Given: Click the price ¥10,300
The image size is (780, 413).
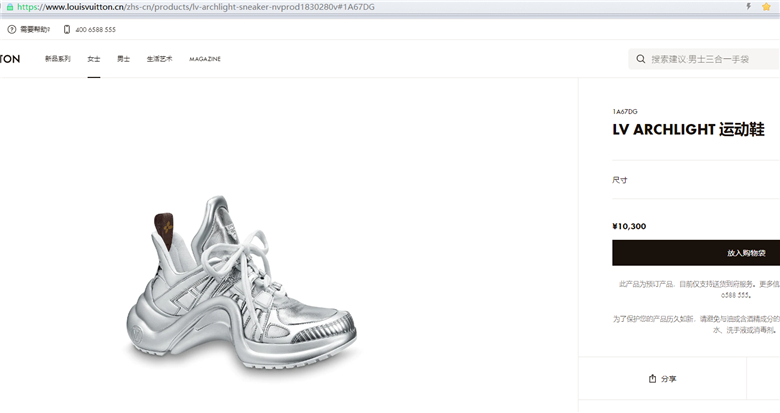Looking at the screenshot, I should (x=629, y=226).
